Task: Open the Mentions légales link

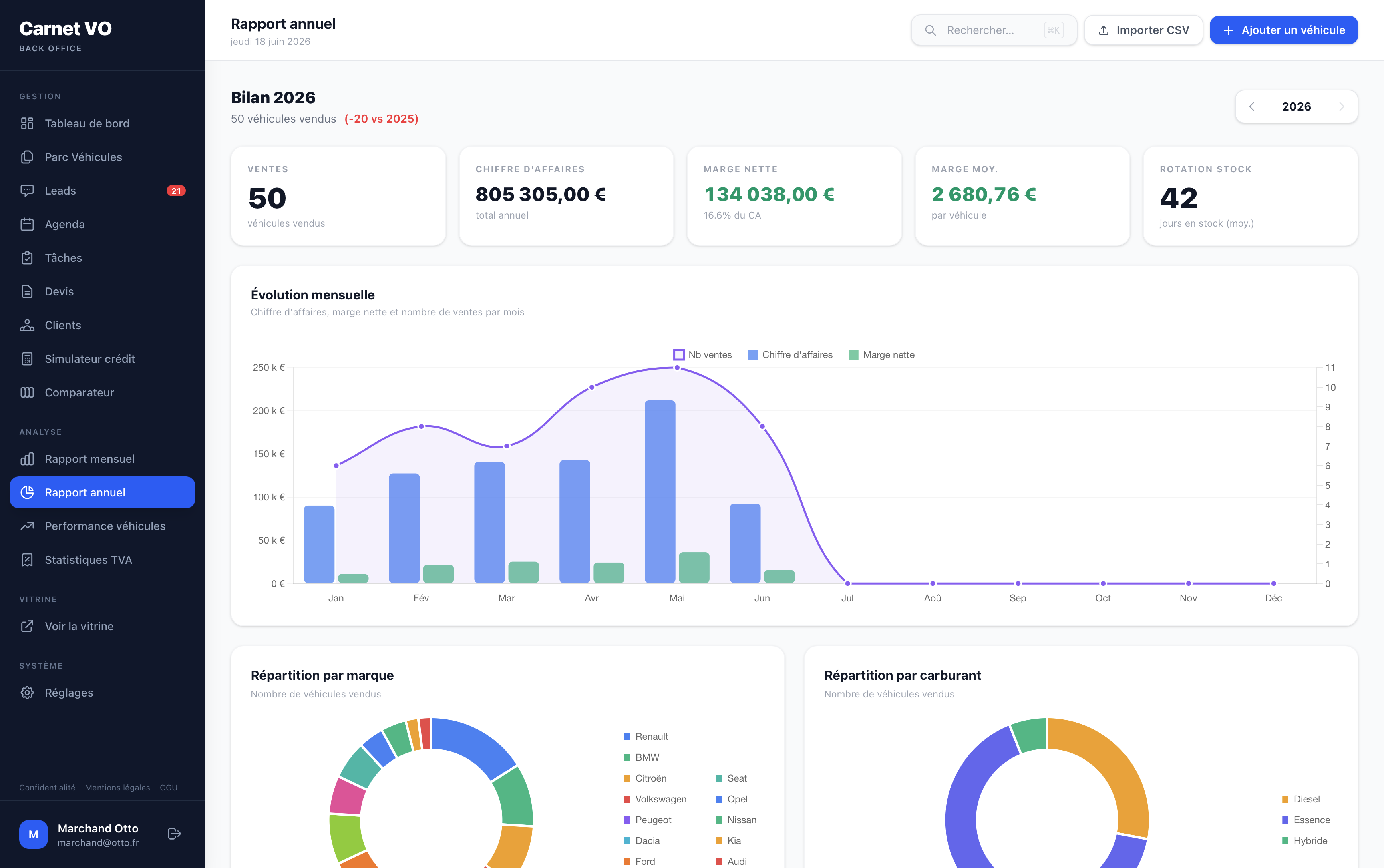Action: (118, 788)
